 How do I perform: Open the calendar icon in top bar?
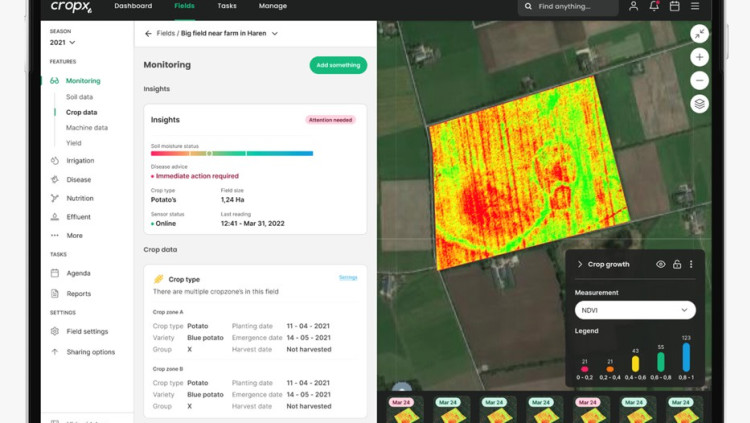pyautogui.click(x=675, y=6)
